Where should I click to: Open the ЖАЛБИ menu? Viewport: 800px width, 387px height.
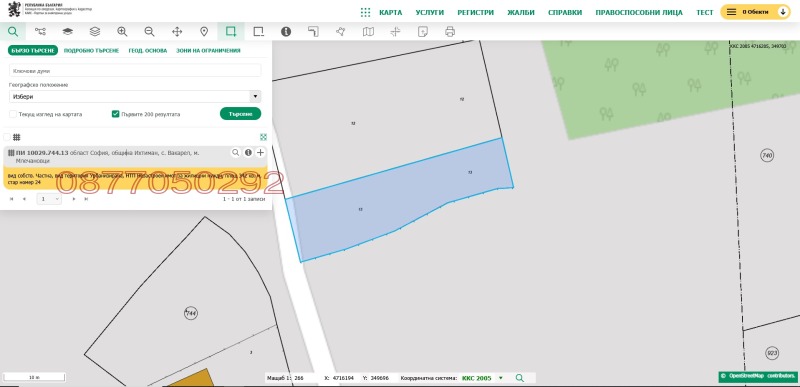[521, 12]
